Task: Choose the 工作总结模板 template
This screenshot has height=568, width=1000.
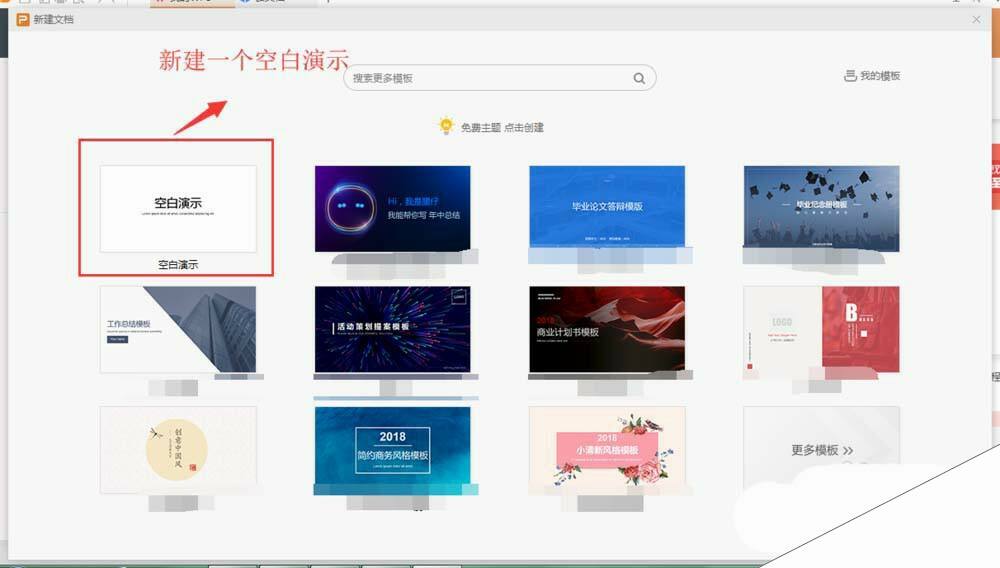Action: click(178, 329)
